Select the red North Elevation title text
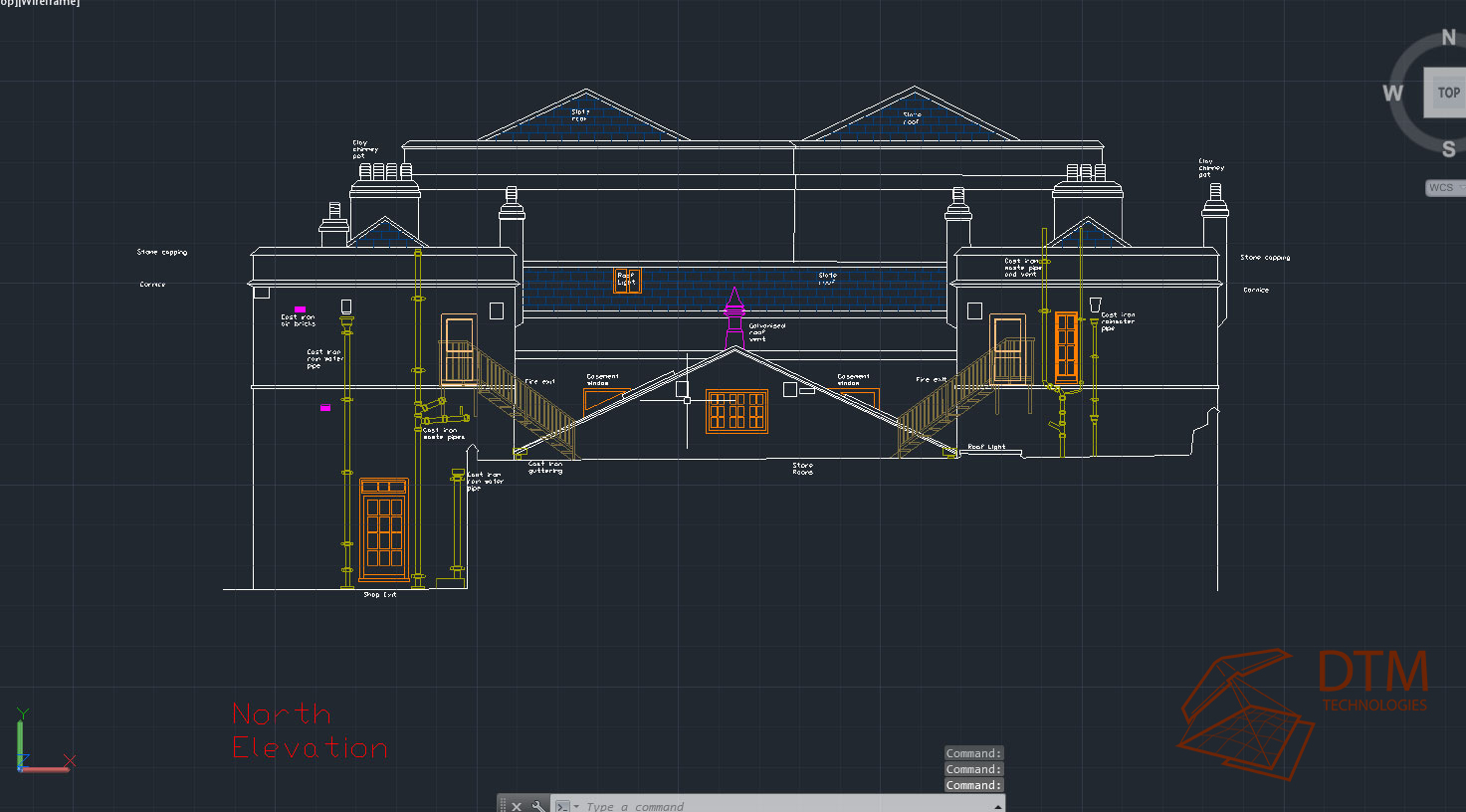 308,730
